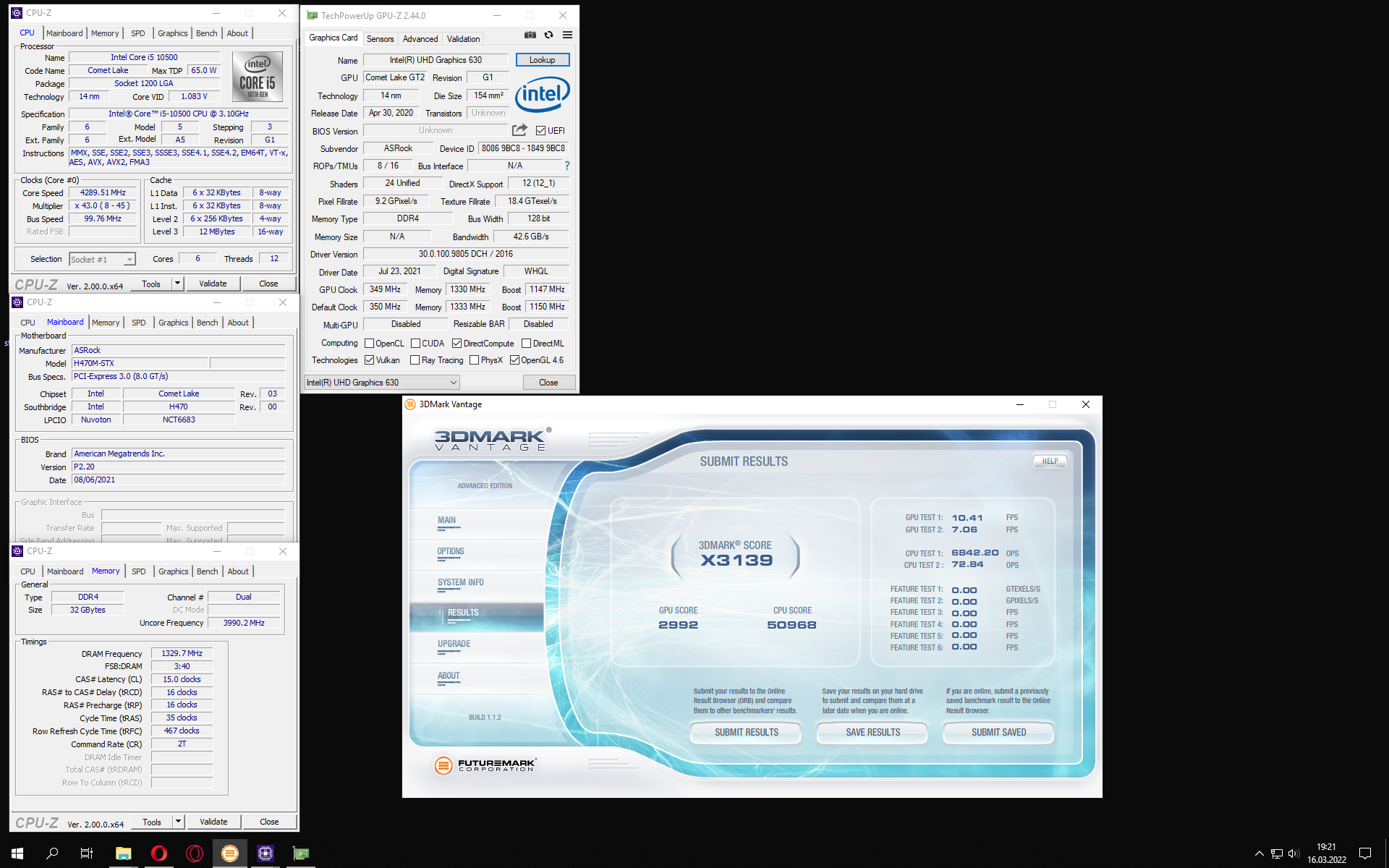Switch to CPU-Z taskbar icon
Image resolution: width=1389 pixels, height=868 pixels.
(x=266, y=854)
